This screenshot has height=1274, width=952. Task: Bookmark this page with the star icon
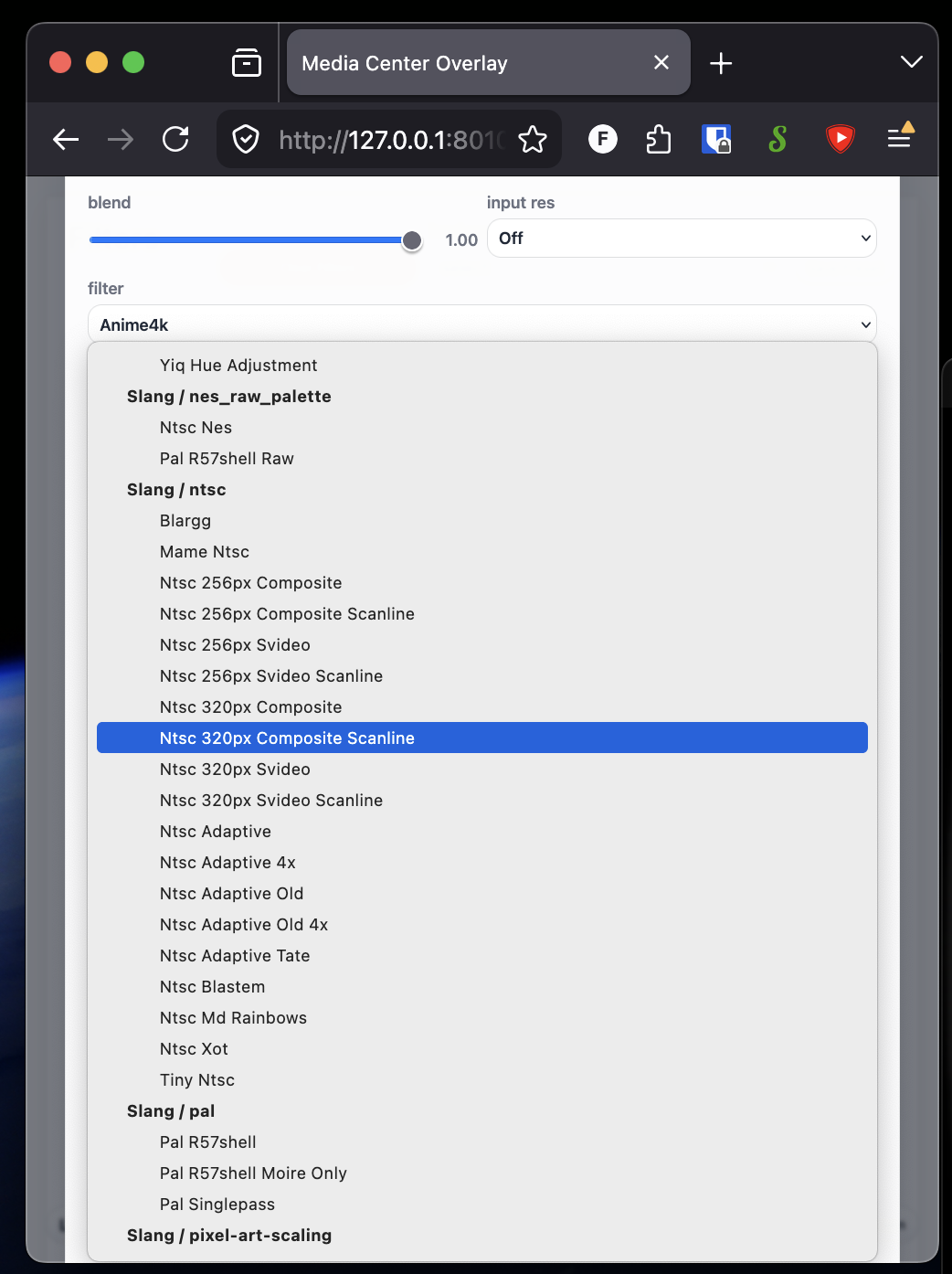(x=533, y=139)
